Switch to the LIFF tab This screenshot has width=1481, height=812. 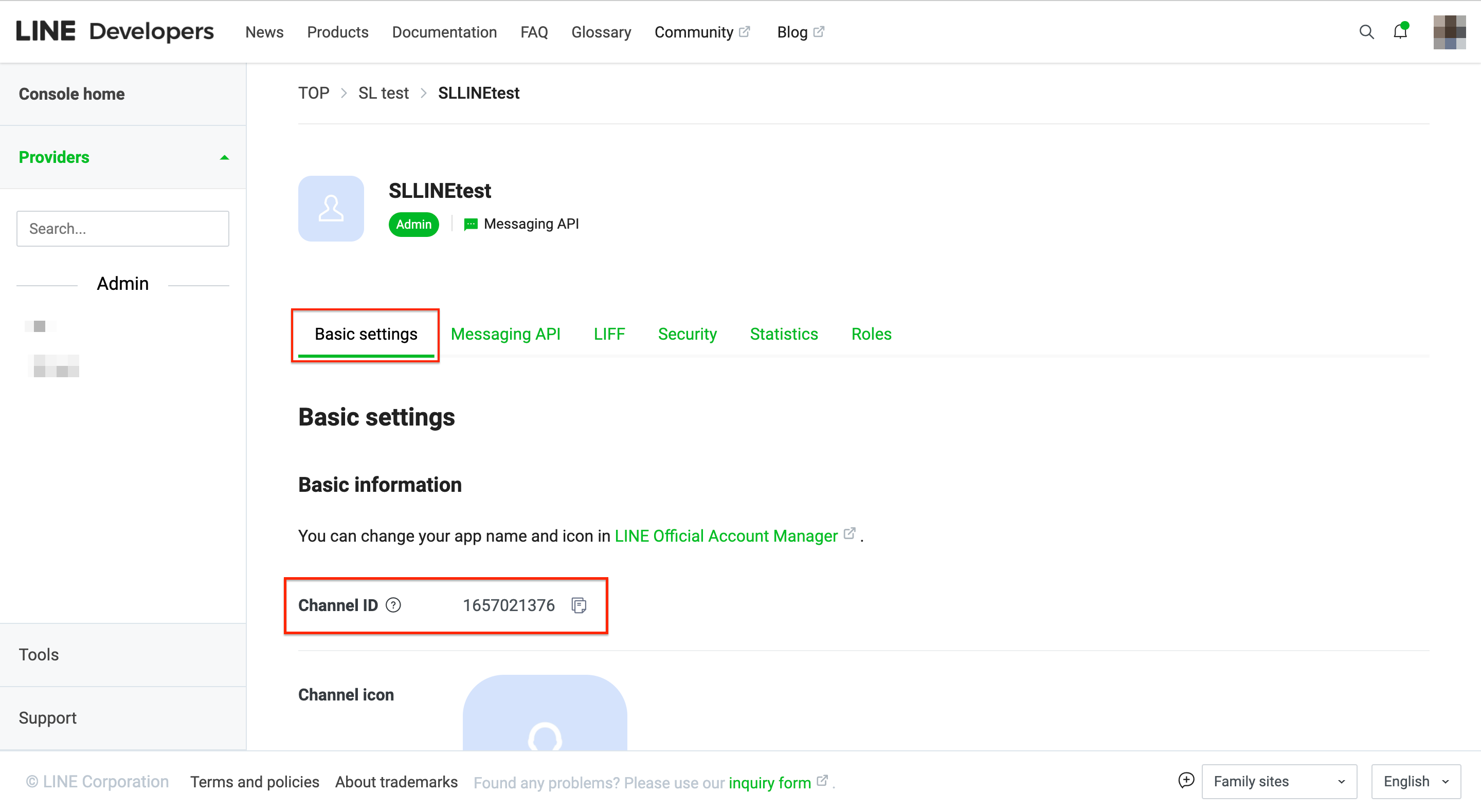(609, 333)
